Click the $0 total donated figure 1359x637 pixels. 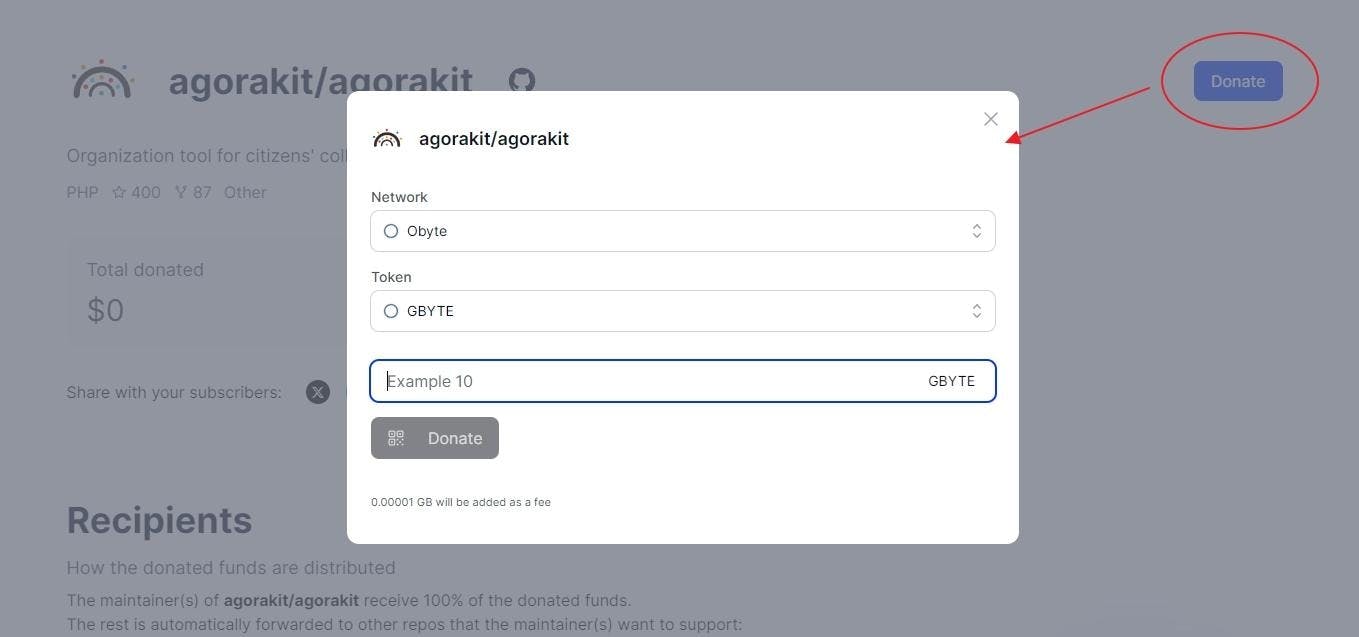click(x=105, y=310)
